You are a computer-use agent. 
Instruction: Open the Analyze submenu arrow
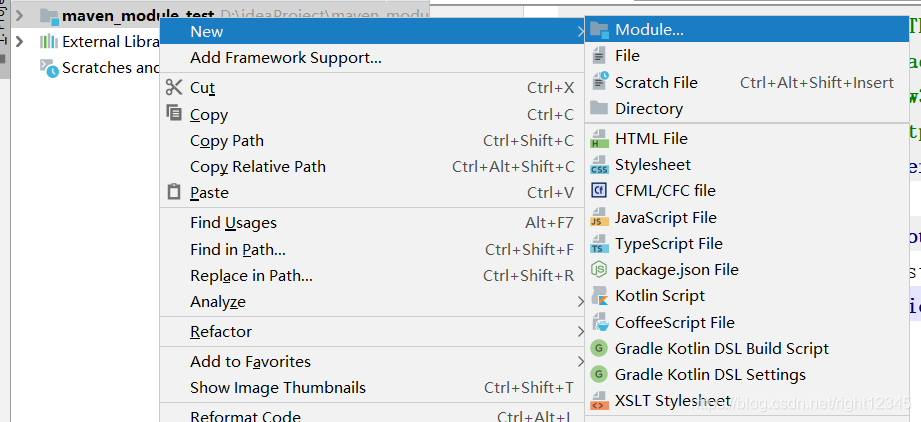click(x=580, y=302)
